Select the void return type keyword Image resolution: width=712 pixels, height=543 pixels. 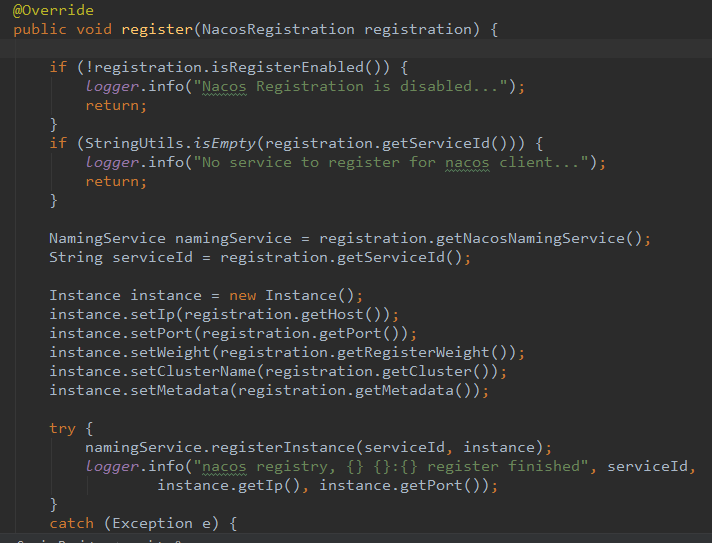click(94, 30)
